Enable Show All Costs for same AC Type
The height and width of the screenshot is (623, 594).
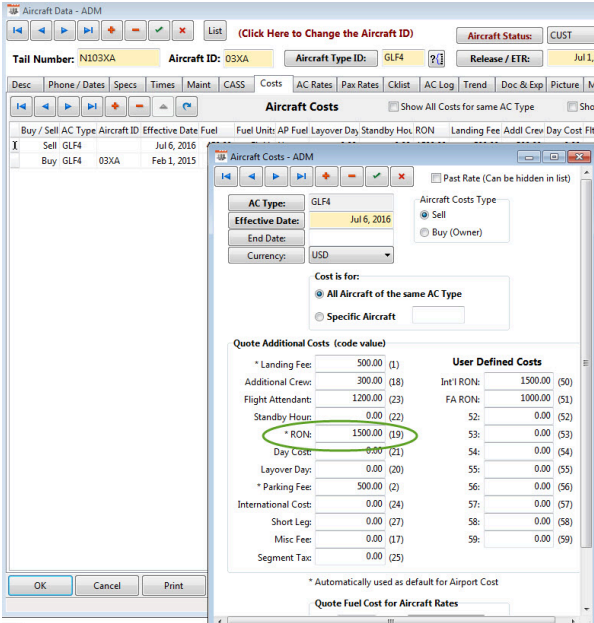393,107
